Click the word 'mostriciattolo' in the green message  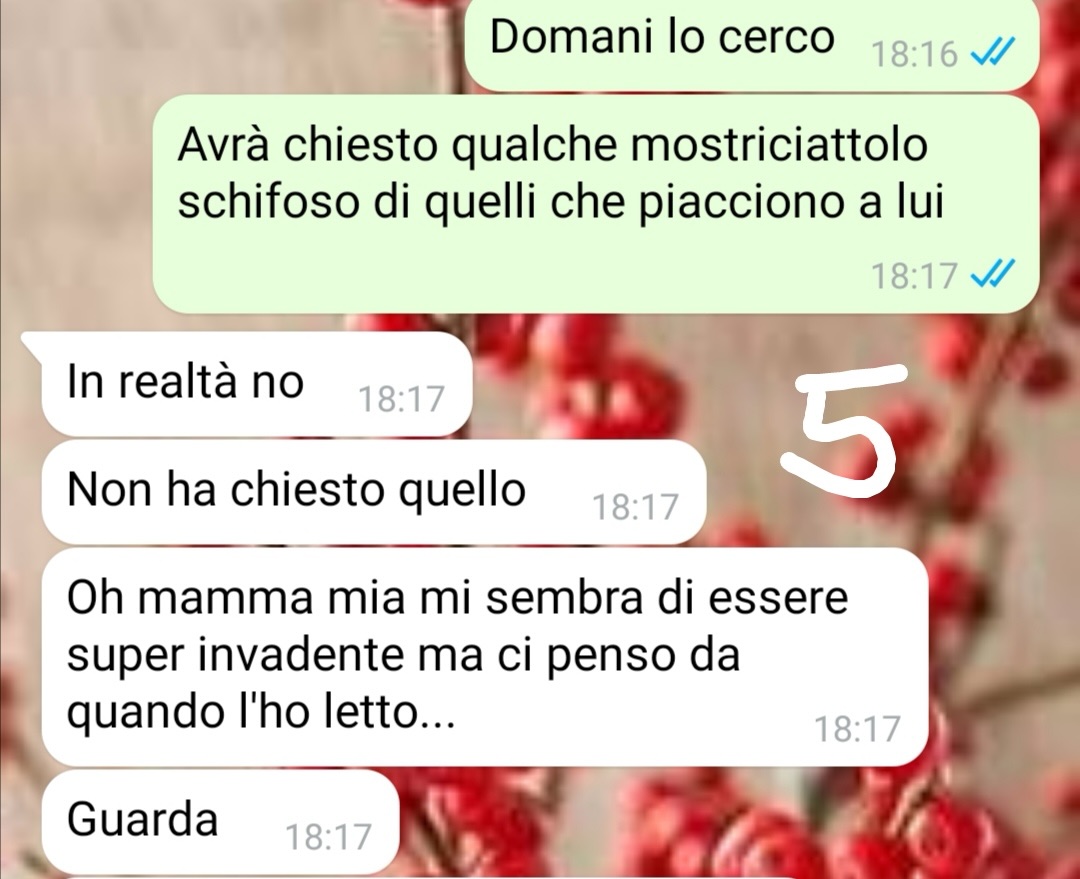[778, 144]
